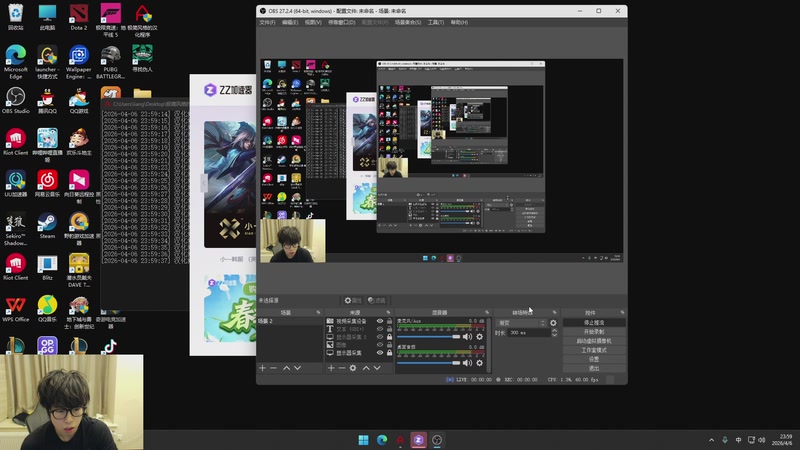The height and width of the screenshot is (450, 800).
Task: Mute the 桌面音频 speaker icon
Action: pyautogui.click(x=467, y=363)
